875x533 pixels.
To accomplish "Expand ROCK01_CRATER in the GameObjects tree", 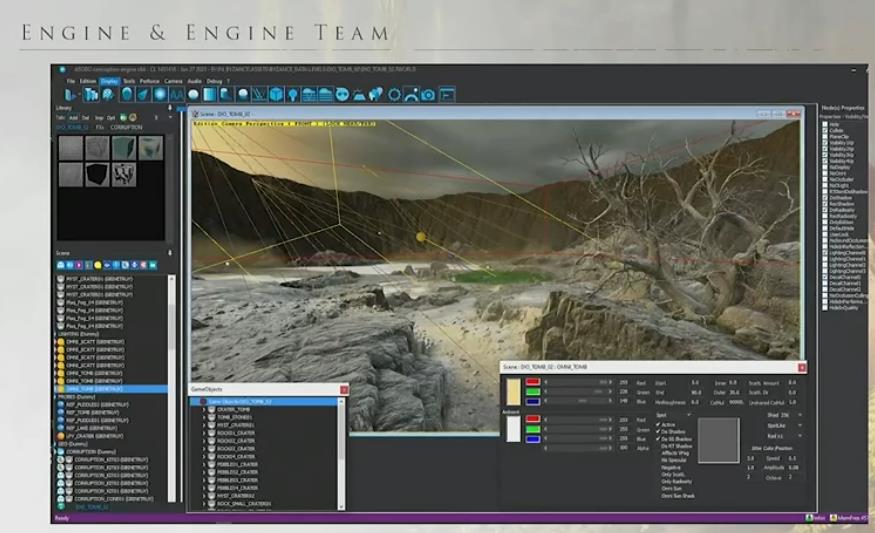I will point(204,433).
